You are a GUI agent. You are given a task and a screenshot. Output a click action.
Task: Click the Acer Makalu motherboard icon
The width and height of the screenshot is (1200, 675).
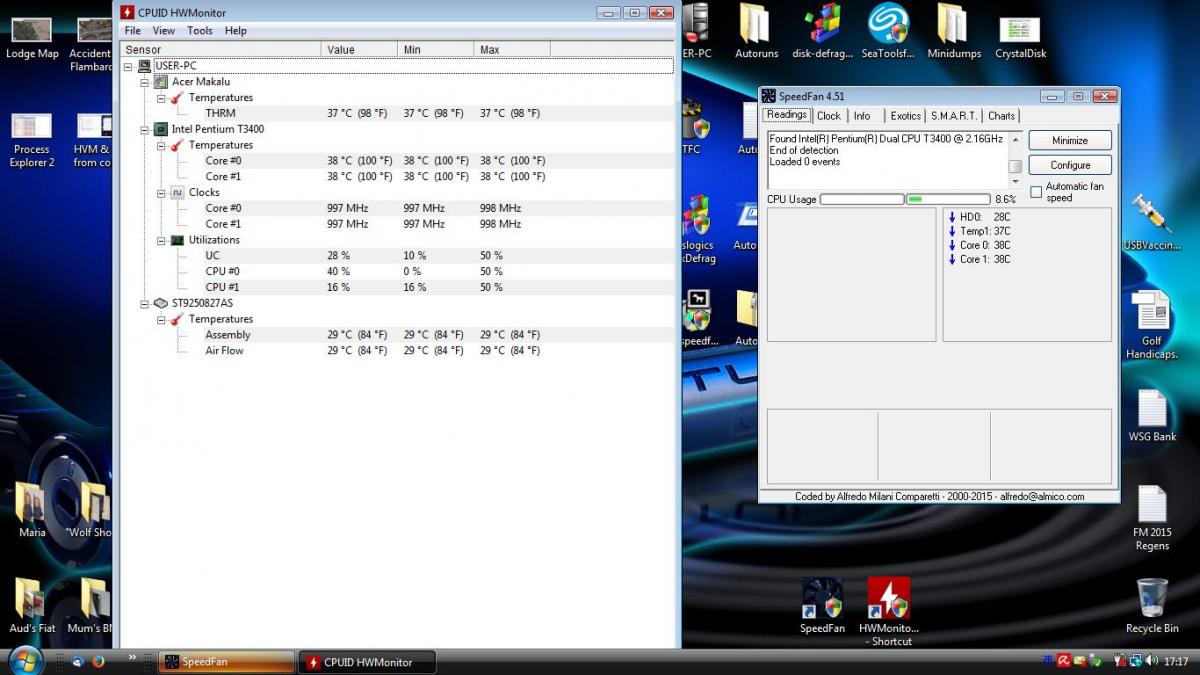(x=161, y=82)
